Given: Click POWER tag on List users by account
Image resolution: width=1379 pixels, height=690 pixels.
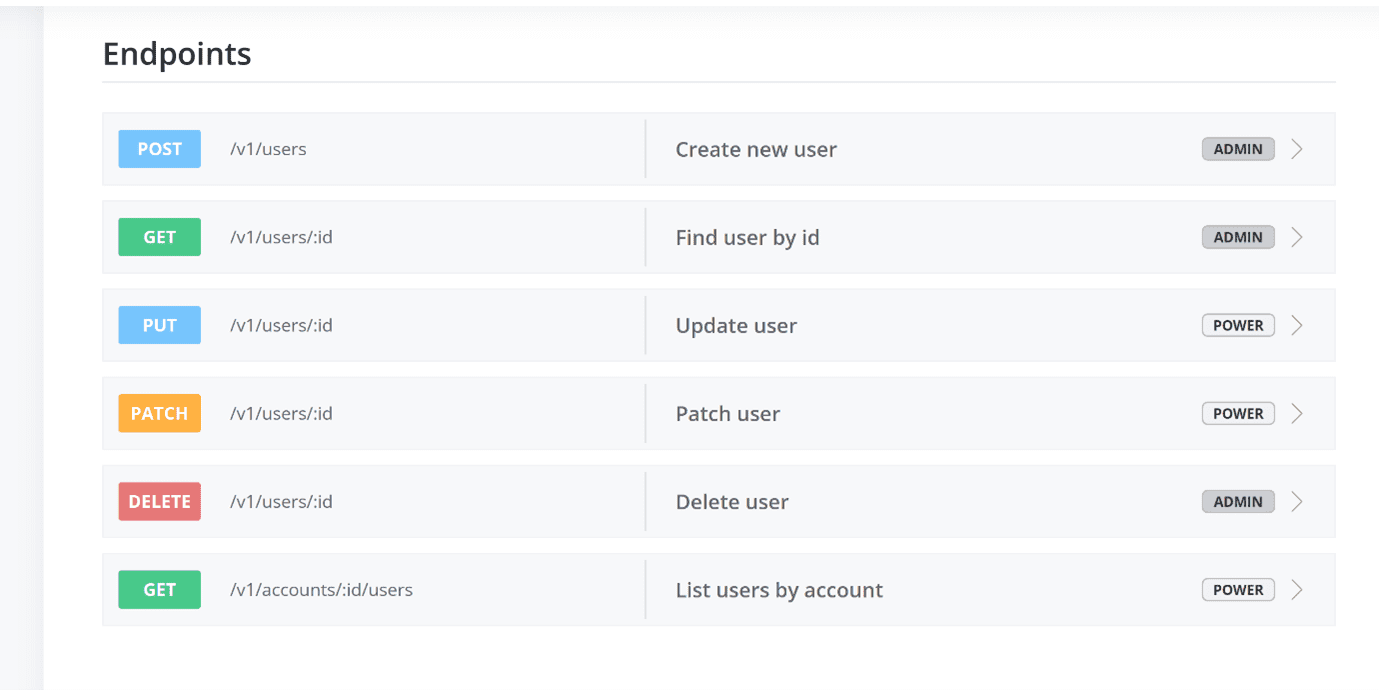Looking at the screenshot, I should click(x=1238, y=590).
